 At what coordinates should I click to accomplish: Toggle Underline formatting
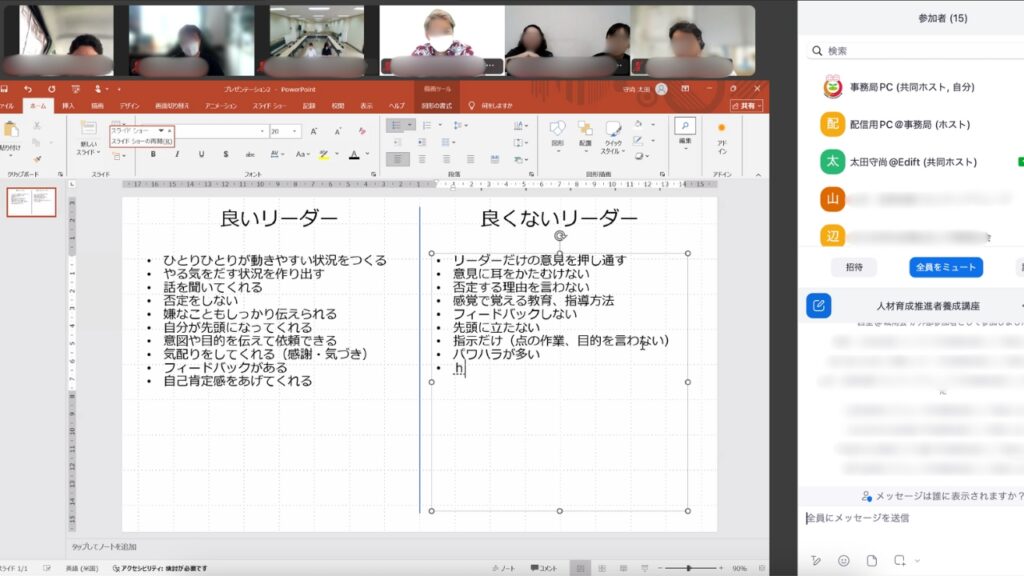click(201, 154)
